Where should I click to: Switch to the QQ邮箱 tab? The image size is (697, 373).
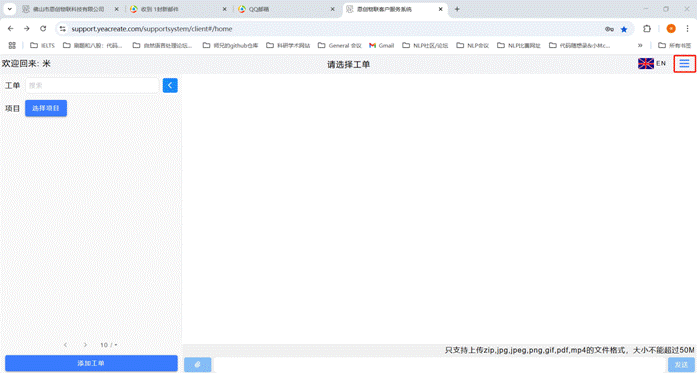[x=286, y=9]
